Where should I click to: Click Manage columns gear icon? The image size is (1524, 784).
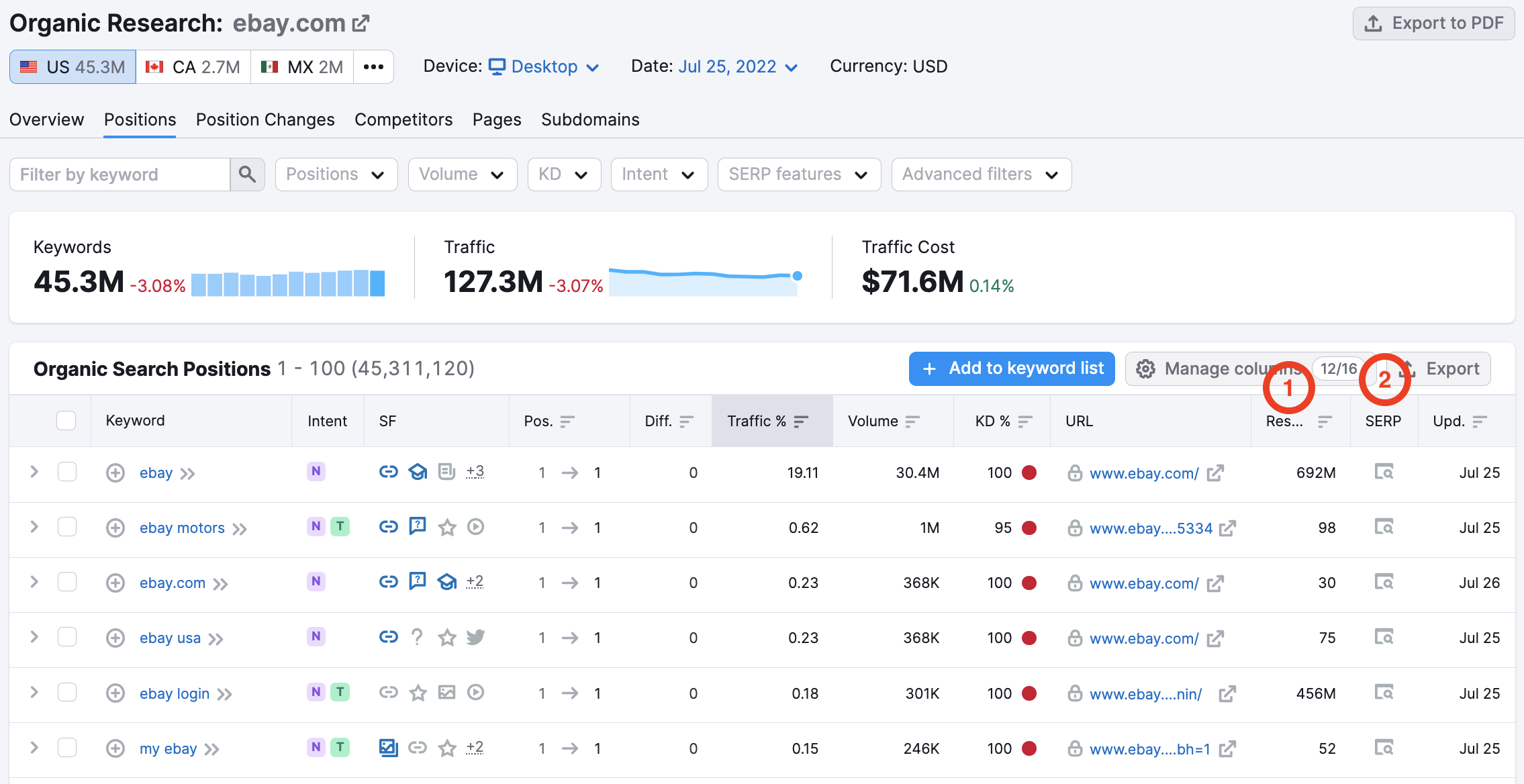coord(1145,369)
